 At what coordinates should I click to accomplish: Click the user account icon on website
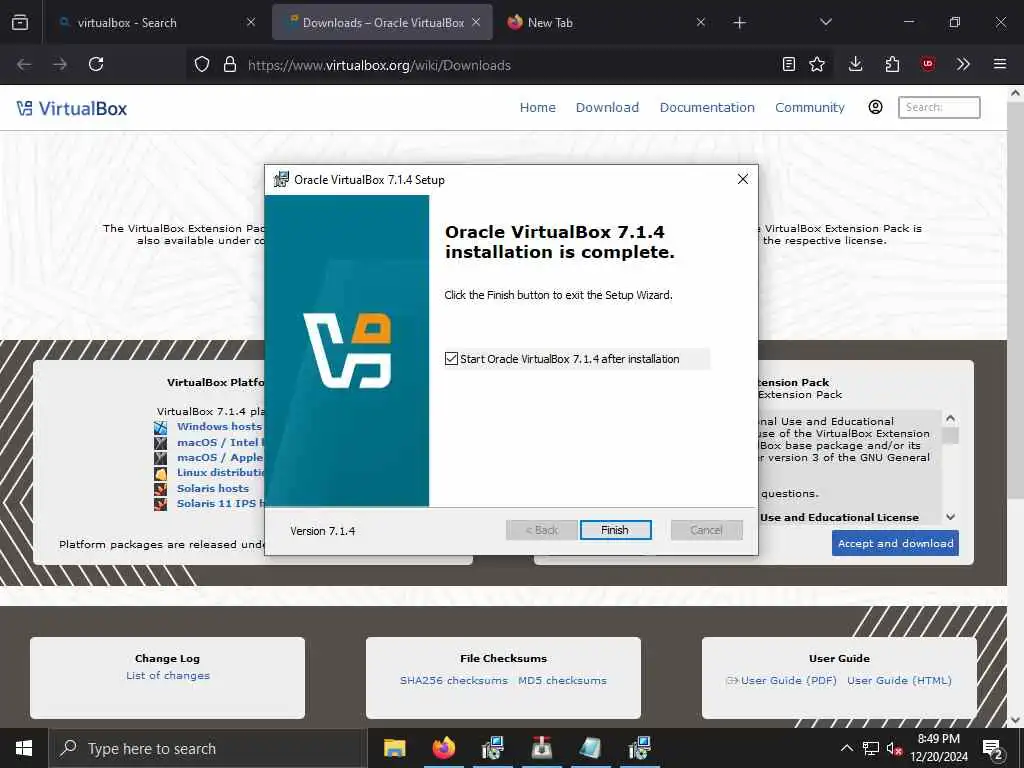coord(876,107)
